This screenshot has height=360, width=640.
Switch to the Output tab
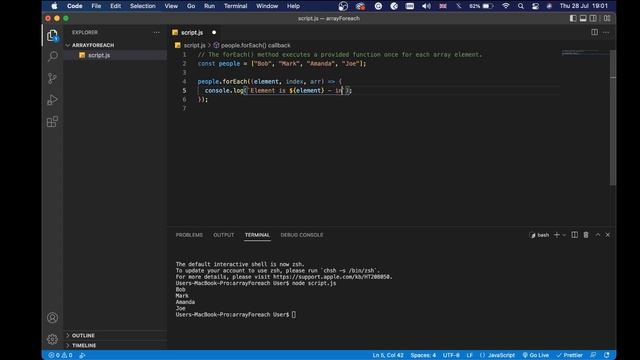[x=224, y=235]
